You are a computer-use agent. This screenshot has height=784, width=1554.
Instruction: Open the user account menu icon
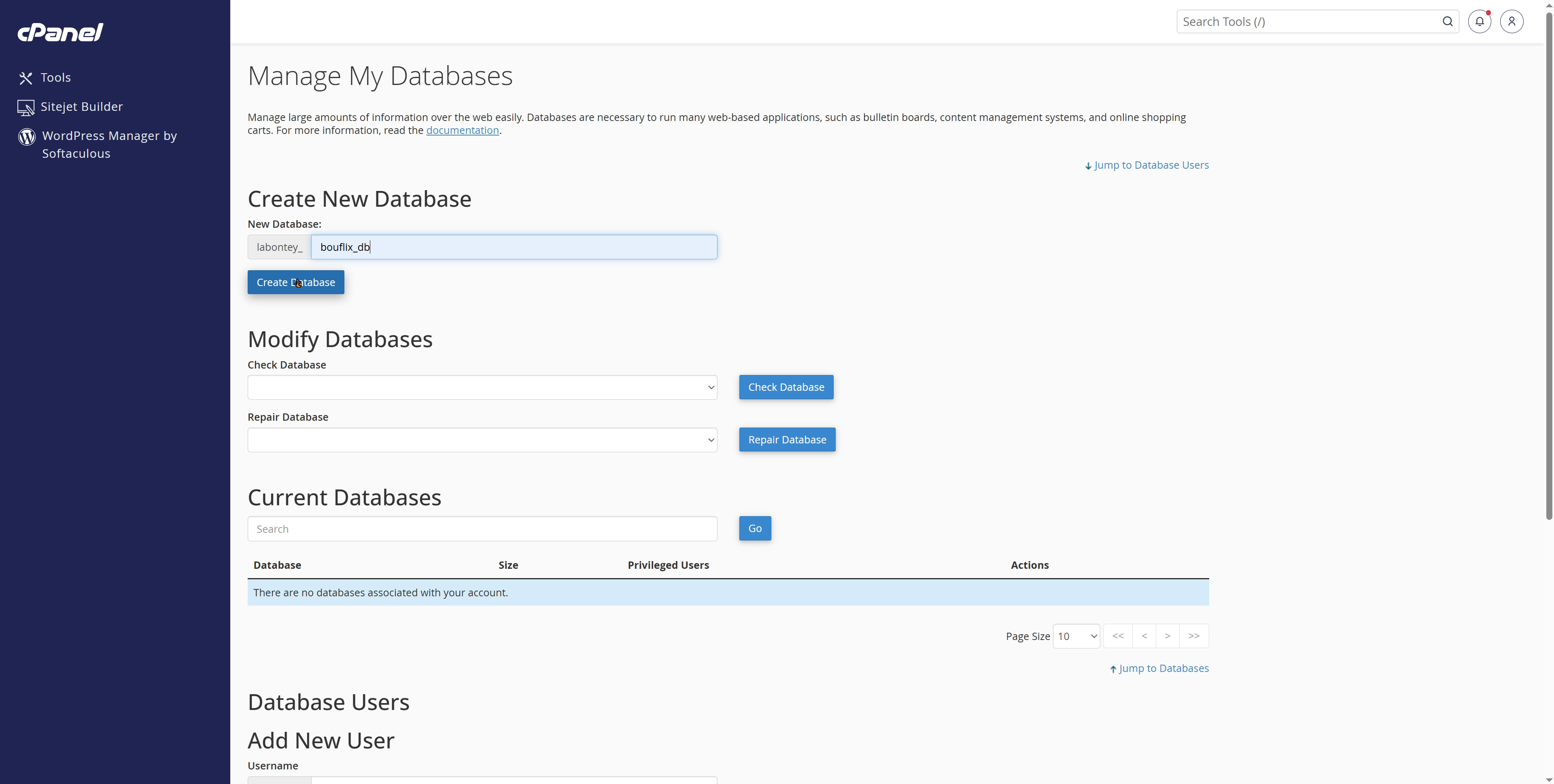pos(1511,22)
